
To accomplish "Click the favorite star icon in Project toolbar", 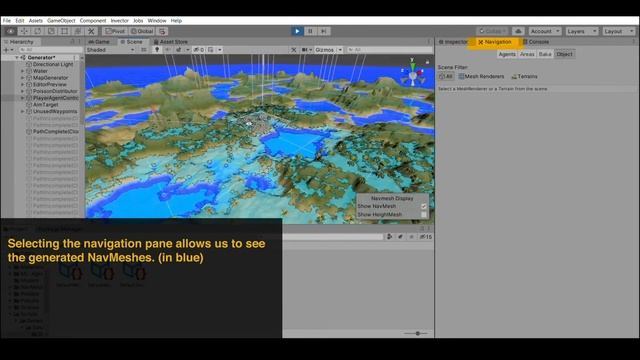I will 411,237.
